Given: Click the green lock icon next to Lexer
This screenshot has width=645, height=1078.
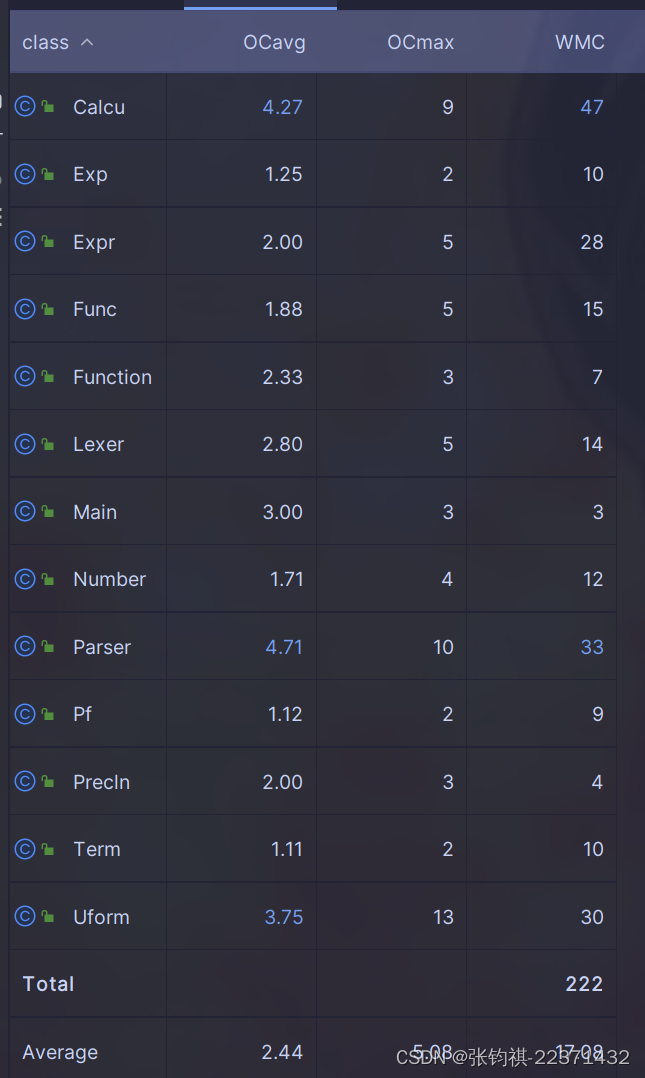Looking at the screenshot, I should click(48, 444).
